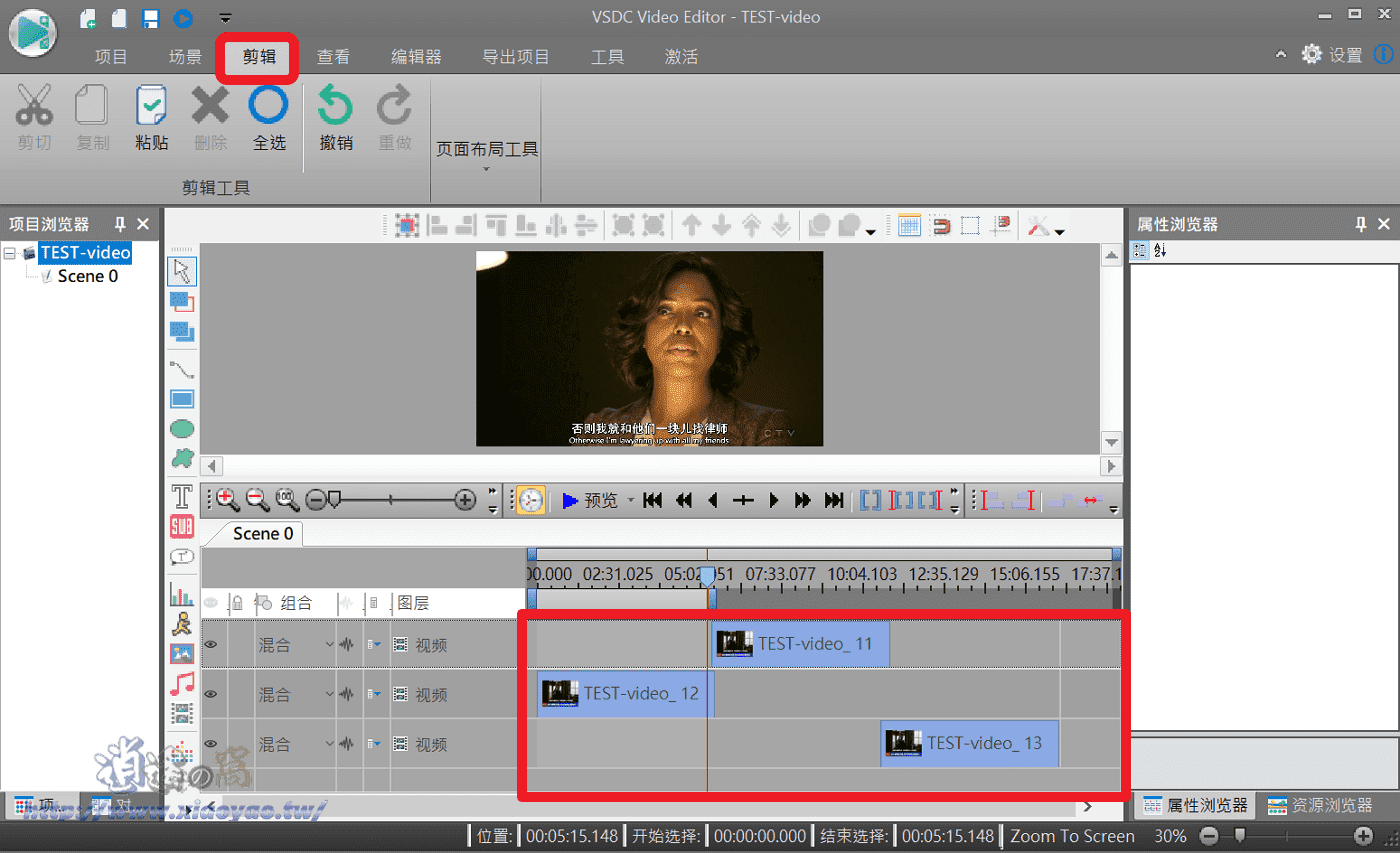
Task: Select the green ellipse shape tool
Action: 182,429
